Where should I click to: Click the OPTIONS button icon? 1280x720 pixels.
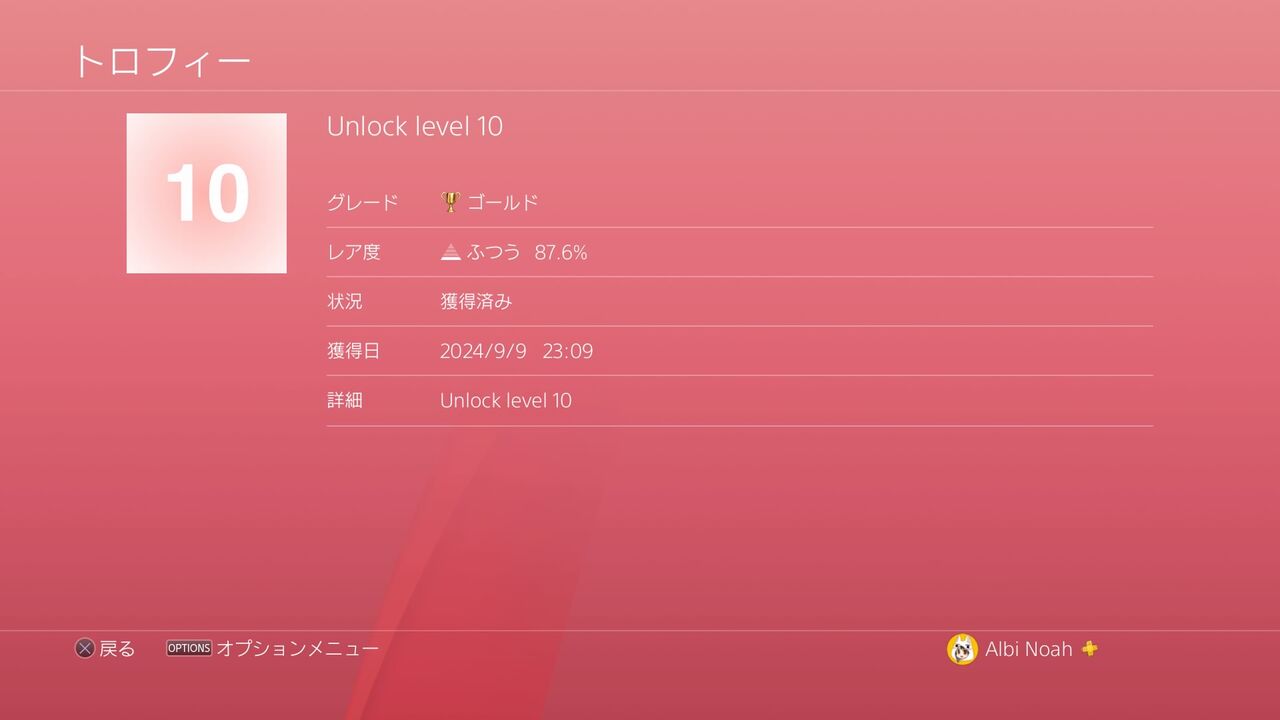point(189,648)
